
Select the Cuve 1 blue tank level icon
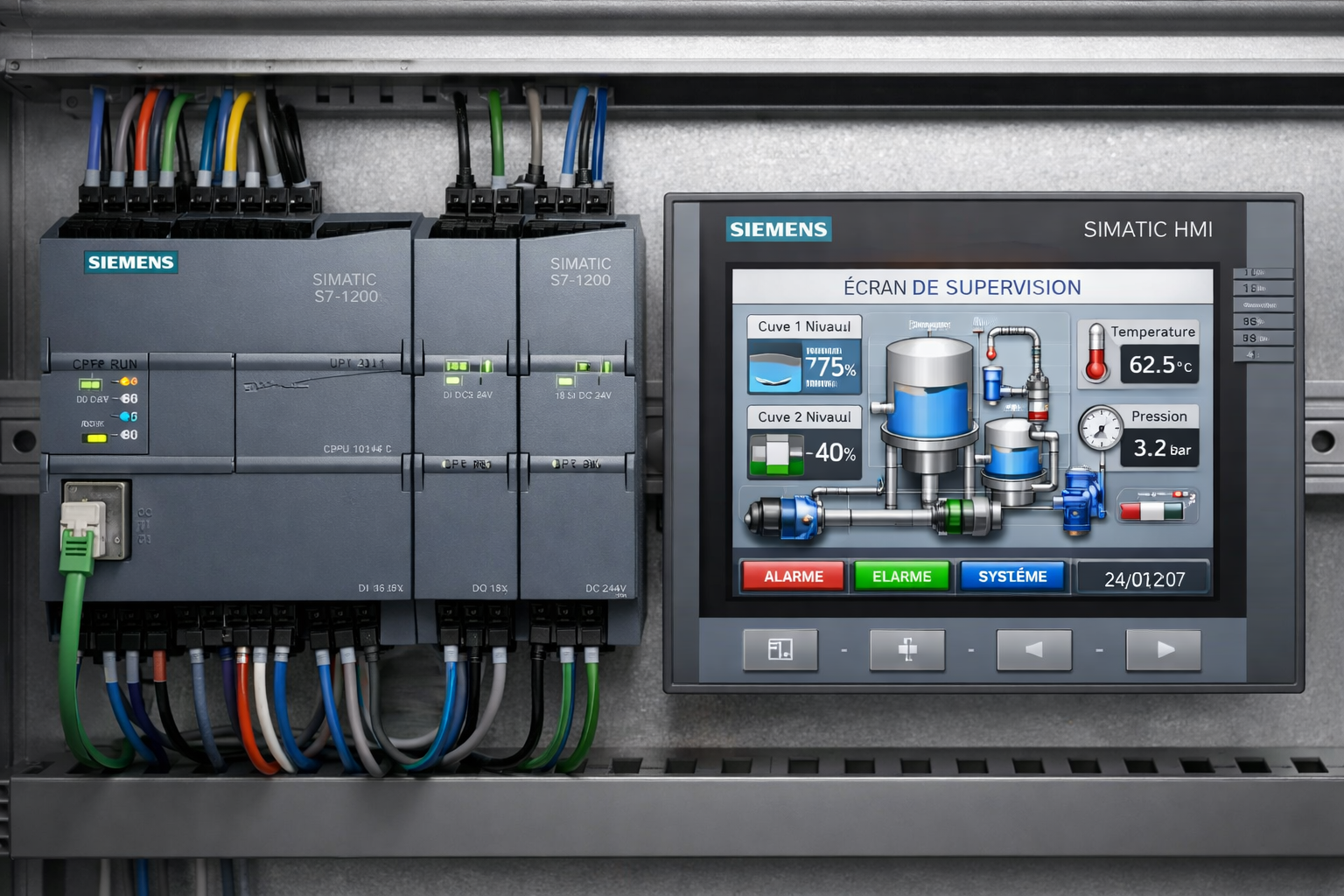(x=775, y=368)
